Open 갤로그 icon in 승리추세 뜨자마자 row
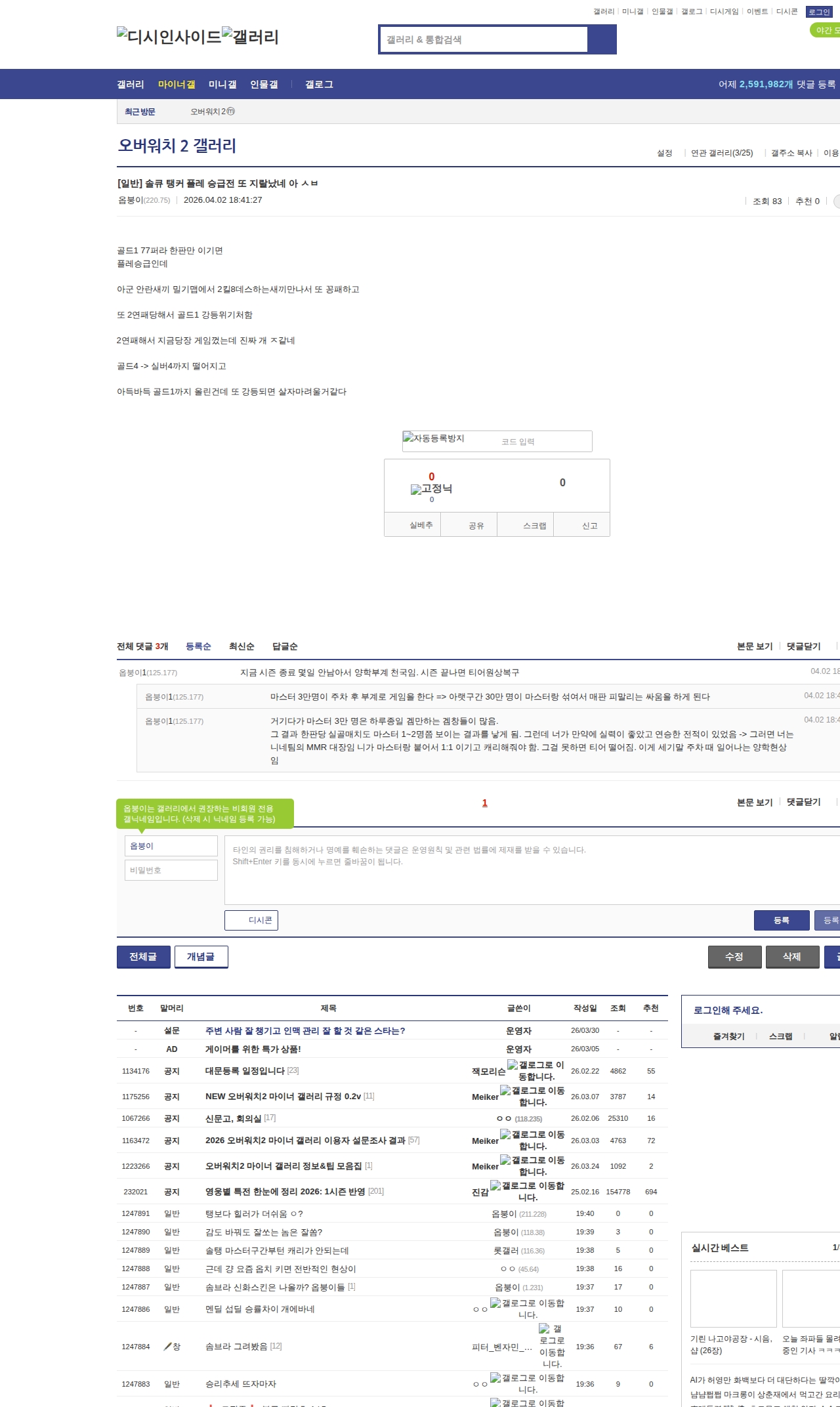Viewport: 840px width, 1407px height. pos(528,1383)
